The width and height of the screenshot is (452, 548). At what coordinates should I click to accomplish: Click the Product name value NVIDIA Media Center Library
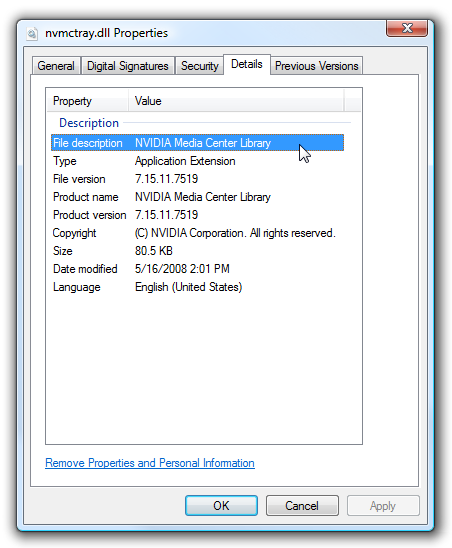pos(203,197)
